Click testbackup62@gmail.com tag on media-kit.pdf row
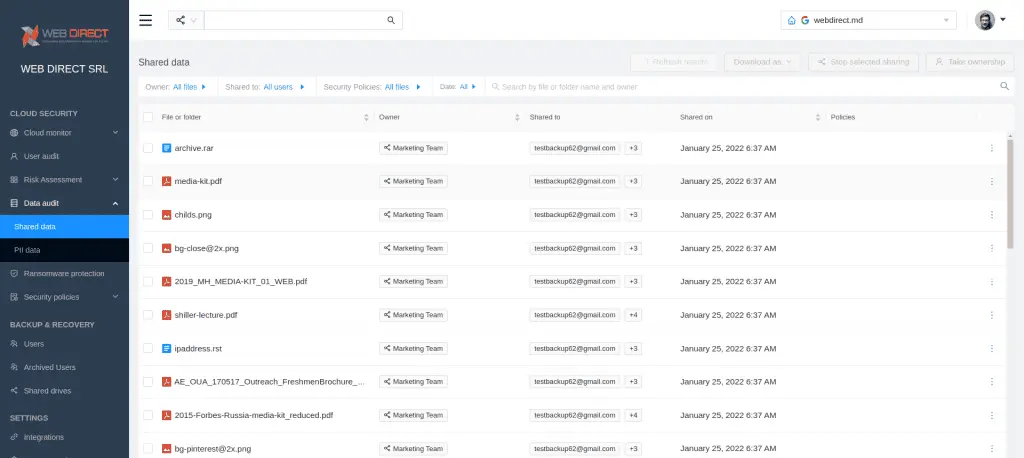Screen dimensions: 1024x458 coord(575,181)
